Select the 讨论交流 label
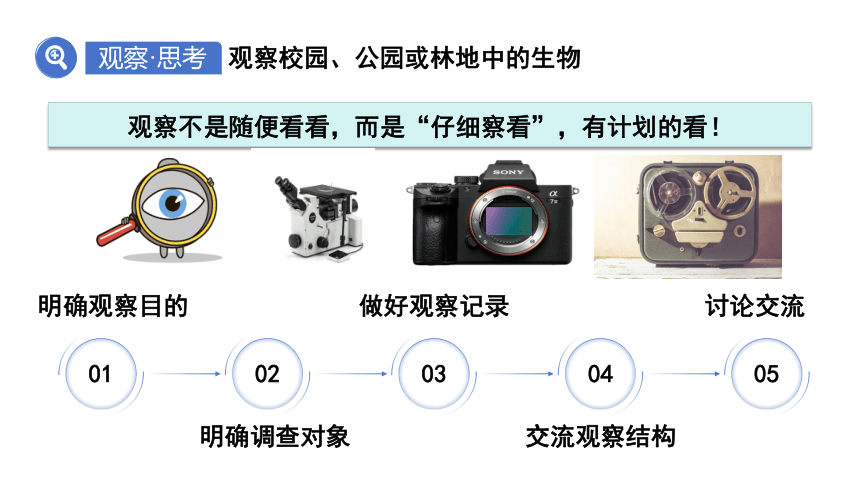The height and width of the screenshot is (484, 860). tap(755, 306)
